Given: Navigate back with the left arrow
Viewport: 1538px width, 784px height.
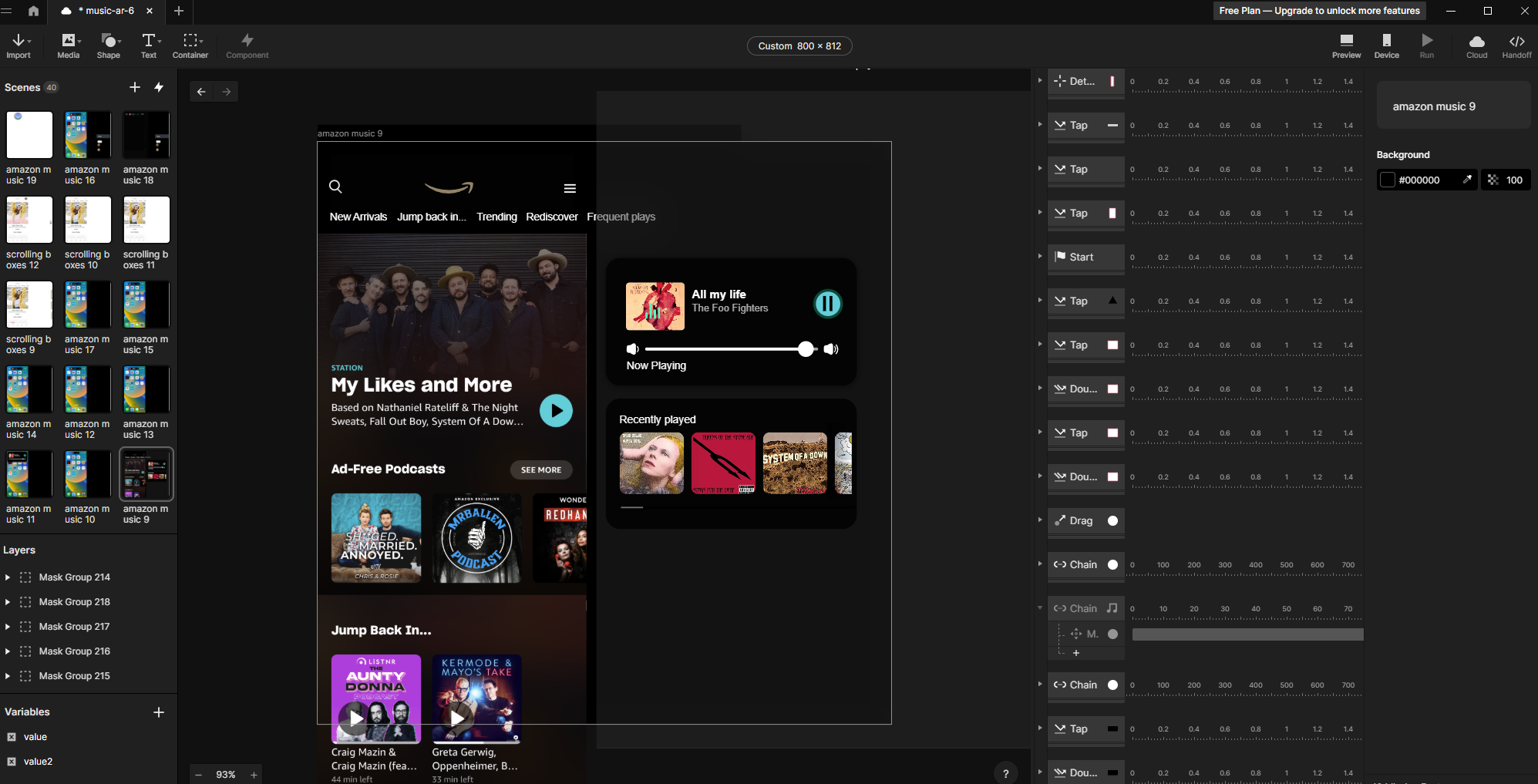Looking at the screenshot, I should [x=201, y=92].
